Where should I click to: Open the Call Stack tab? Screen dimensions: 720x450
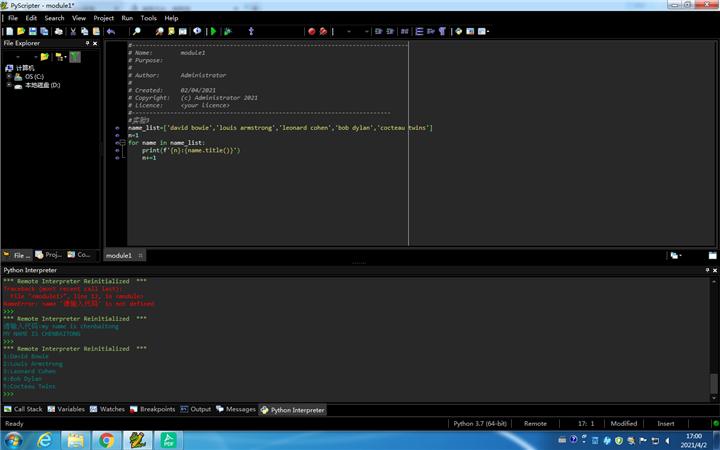point(23,409)
